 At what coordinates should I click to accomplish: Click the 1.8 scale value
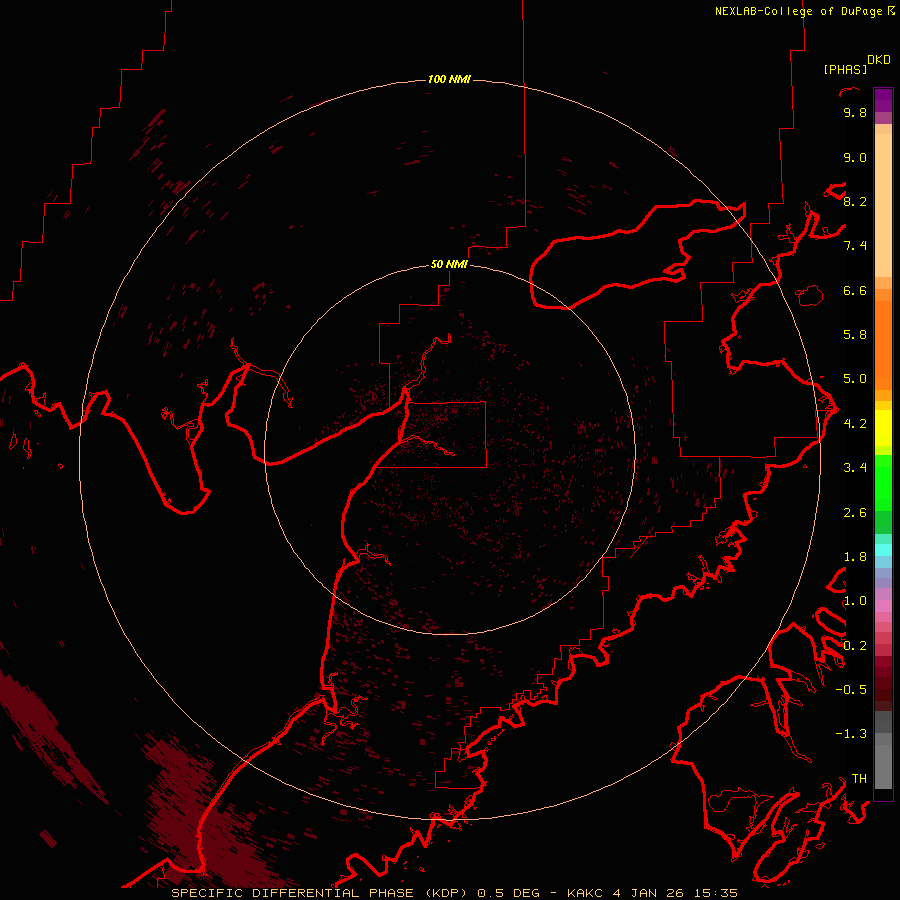pos(855,557)
